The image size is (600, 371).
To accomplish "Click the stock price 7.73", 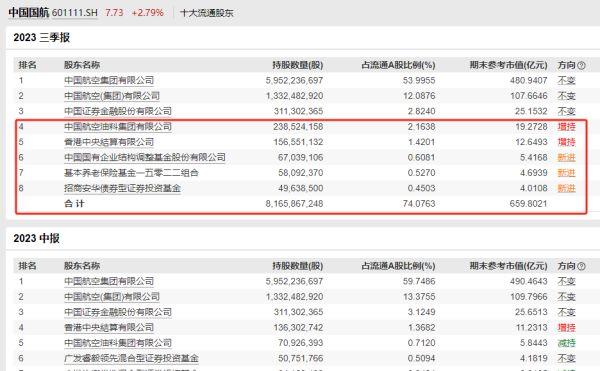I will (114, 13).
